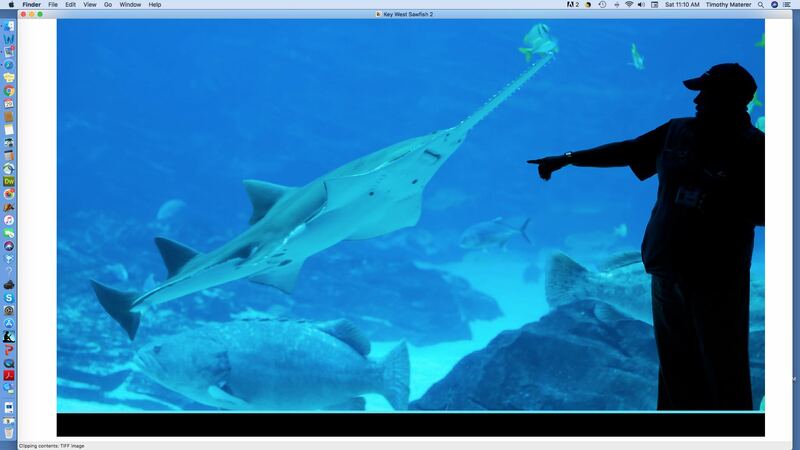Open Skype in the Dock
Screen dimensions: 800x450
9,298
